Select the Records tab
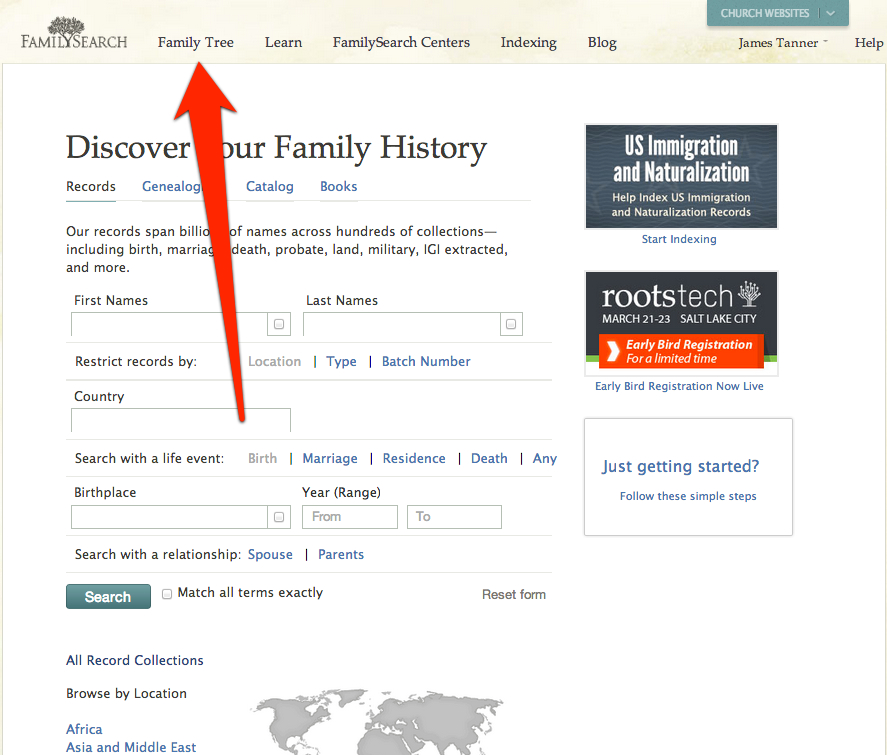Screen dimensions: 887x755 click(x=91, y=187)
